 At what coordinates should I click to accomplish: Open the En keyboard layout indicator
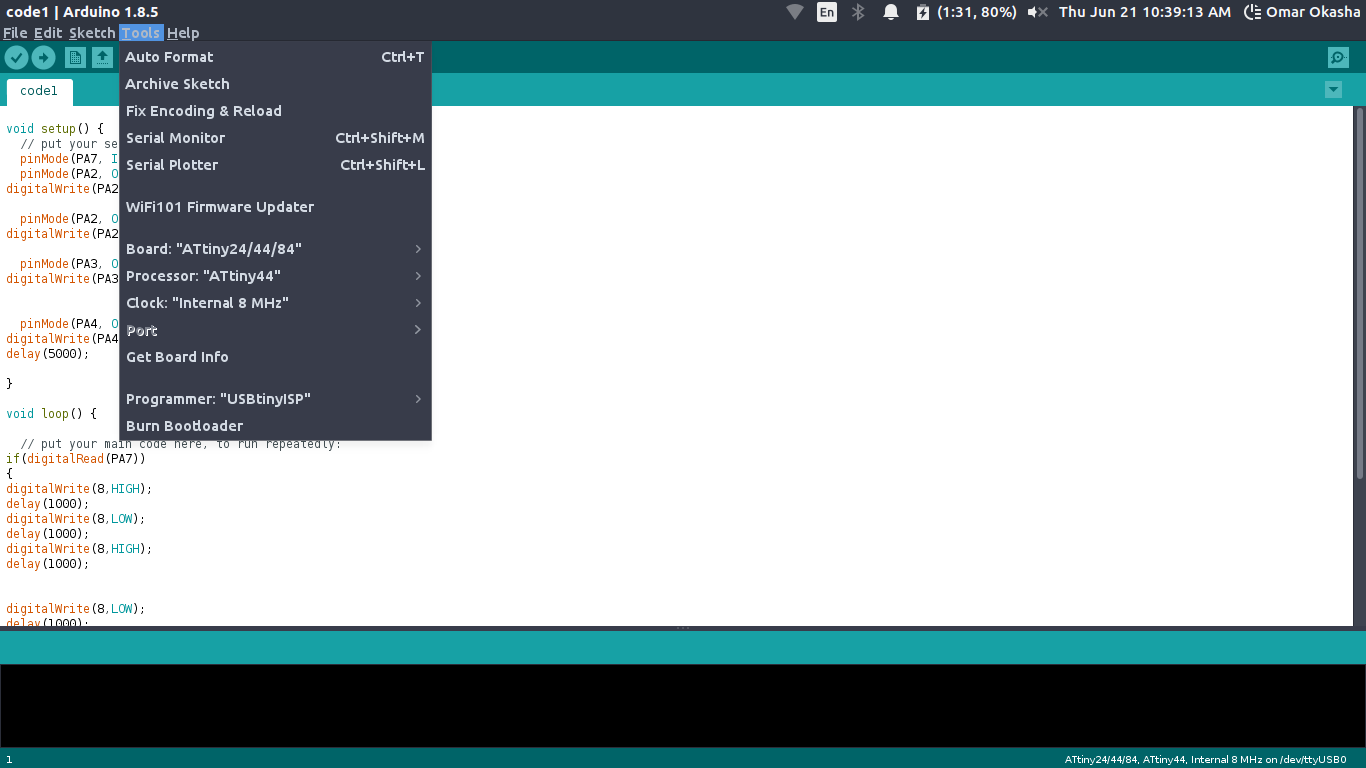click(x=827, y=12)
